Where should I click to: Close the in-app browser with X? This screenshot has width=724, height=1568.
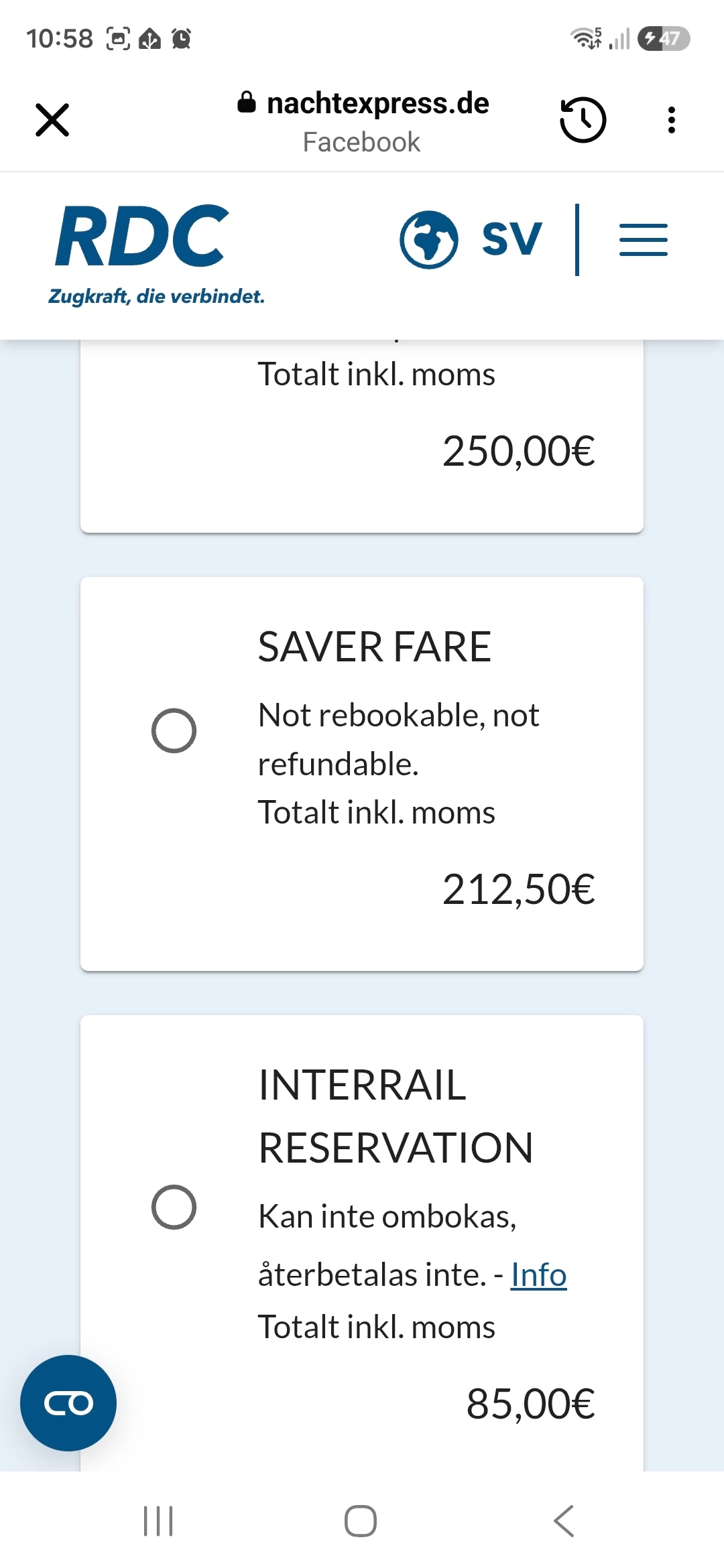click(x=52, y=121)
